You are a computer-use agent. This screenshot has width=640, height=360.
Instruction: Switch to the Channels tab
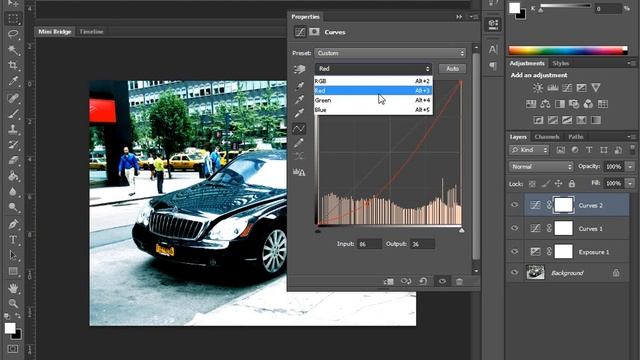(547, 137)
